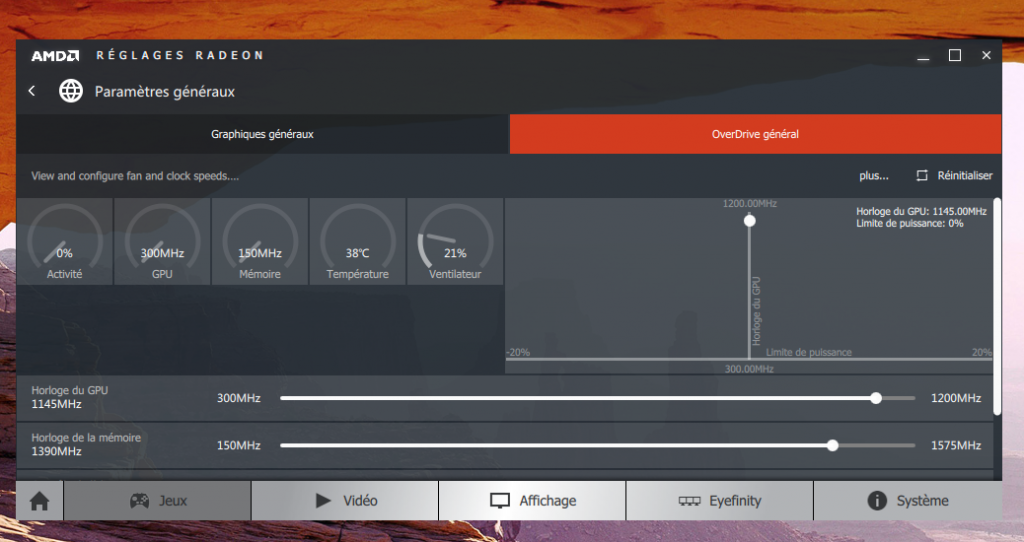This screenshot has height=542, width=1024.
Task: Click the '1145MHz' GPU clock value
Action: point(57,404)
